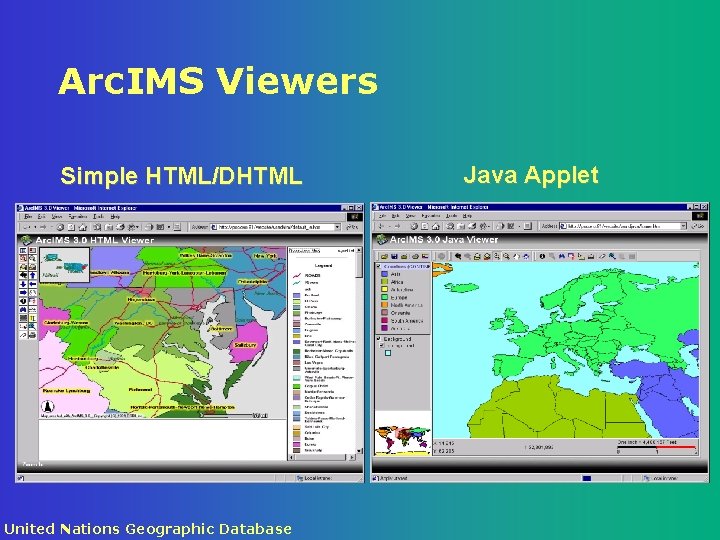Viewport: 720px width, 540px height.
Task: Click the pan north up-arrow in HTML Viewer
Action: click(33, 275)
